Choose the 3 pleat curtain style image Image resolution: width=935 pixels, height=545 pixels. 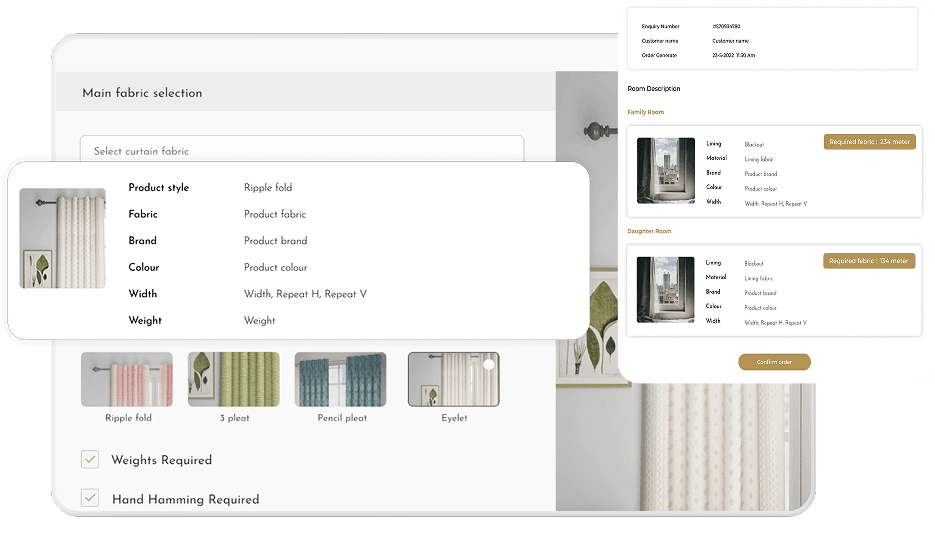tap(234, 379)
